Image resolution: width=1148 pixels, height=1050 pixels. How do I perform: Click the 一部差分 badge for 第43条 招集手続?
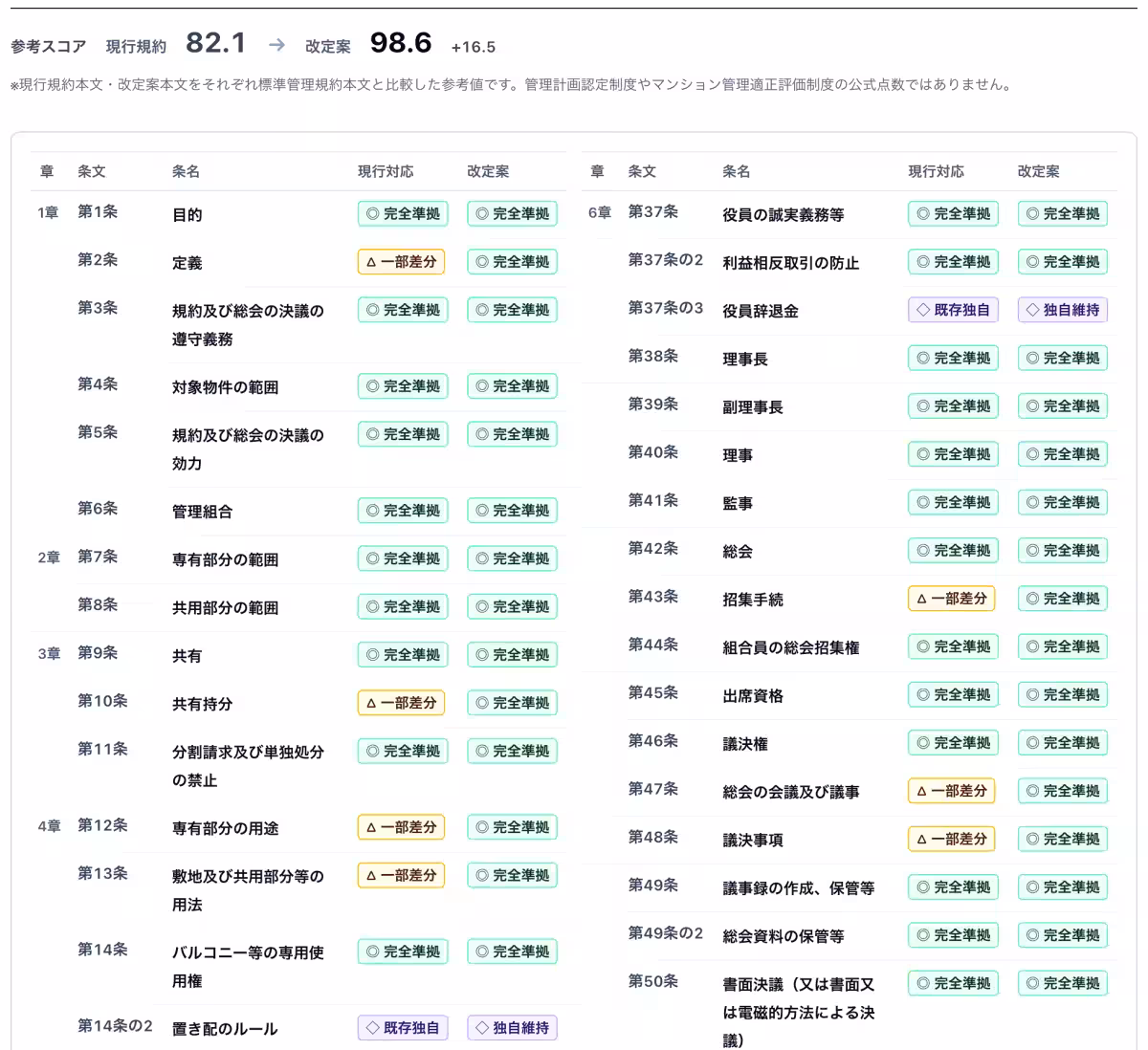click(951, 599)
